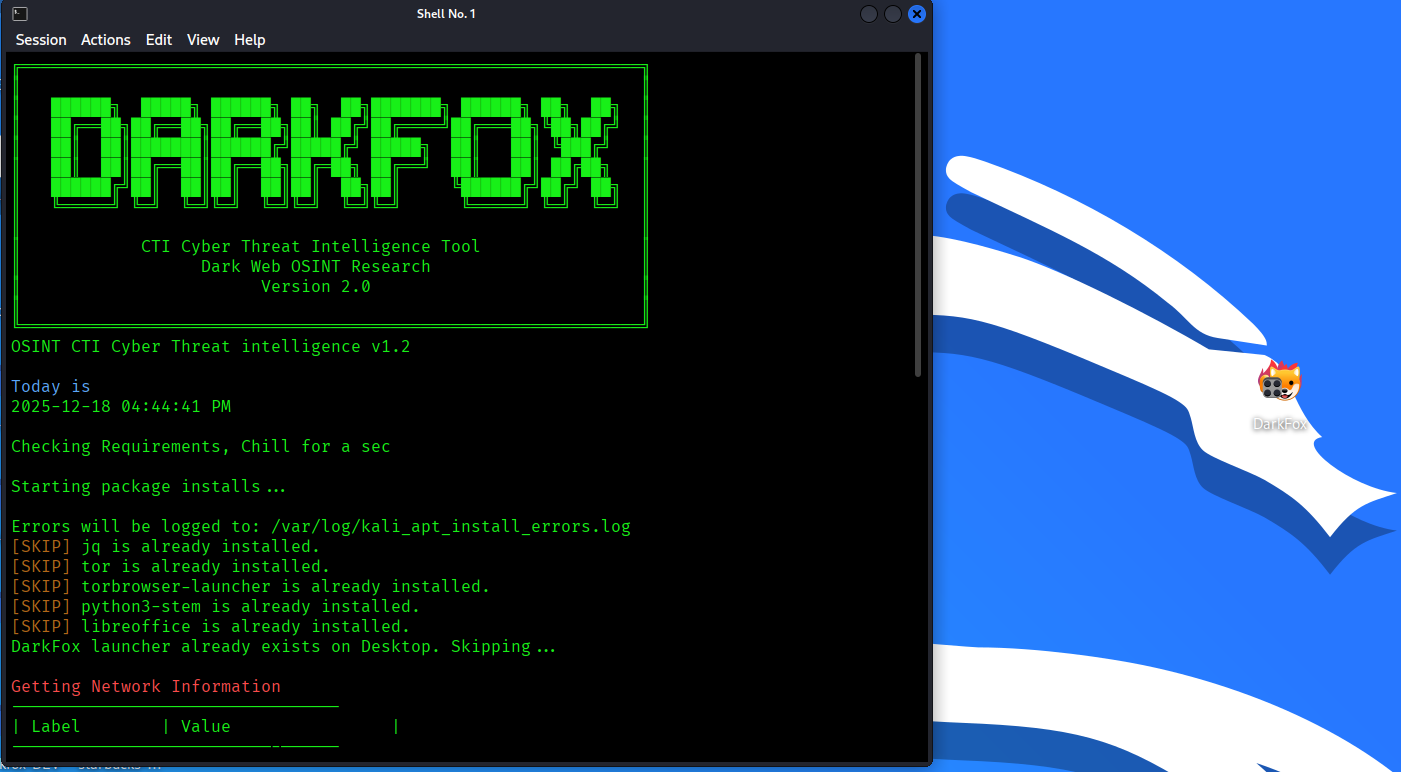Click the 'Value' table column header
The image size is (1401, 772).
pyautogui.click(x=206, y=726)
